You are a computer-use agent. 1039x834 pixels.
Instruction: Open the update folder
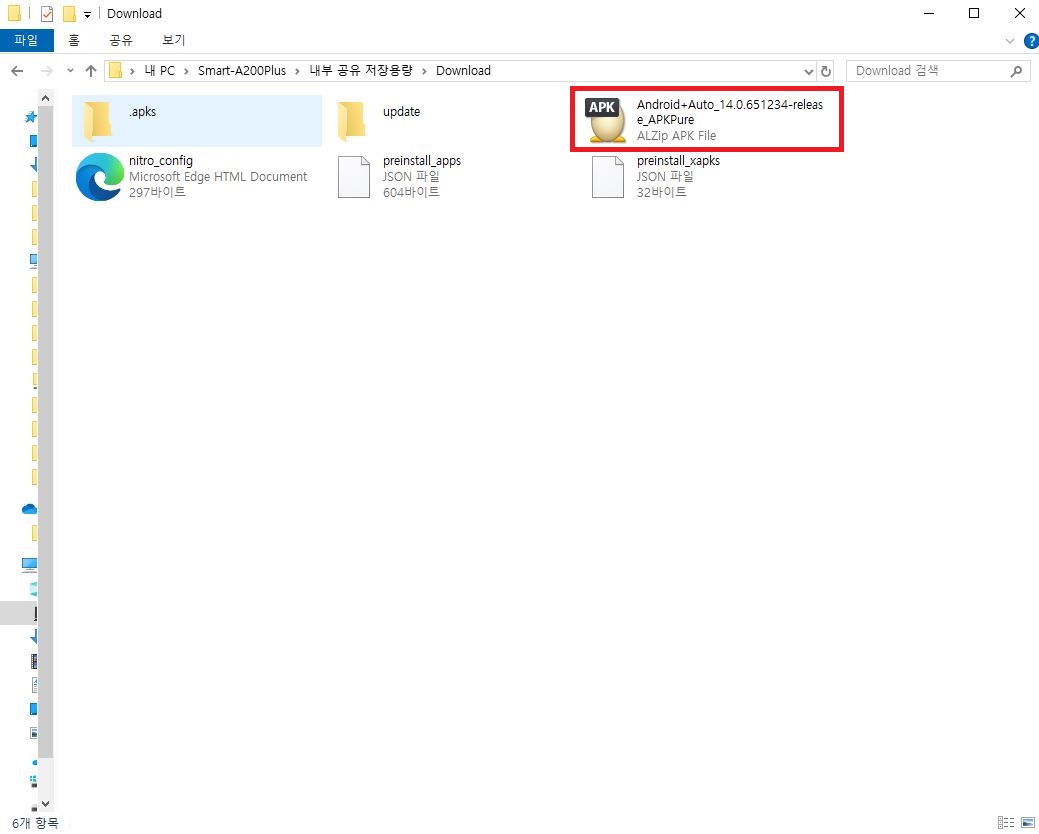tap(400, 112)
